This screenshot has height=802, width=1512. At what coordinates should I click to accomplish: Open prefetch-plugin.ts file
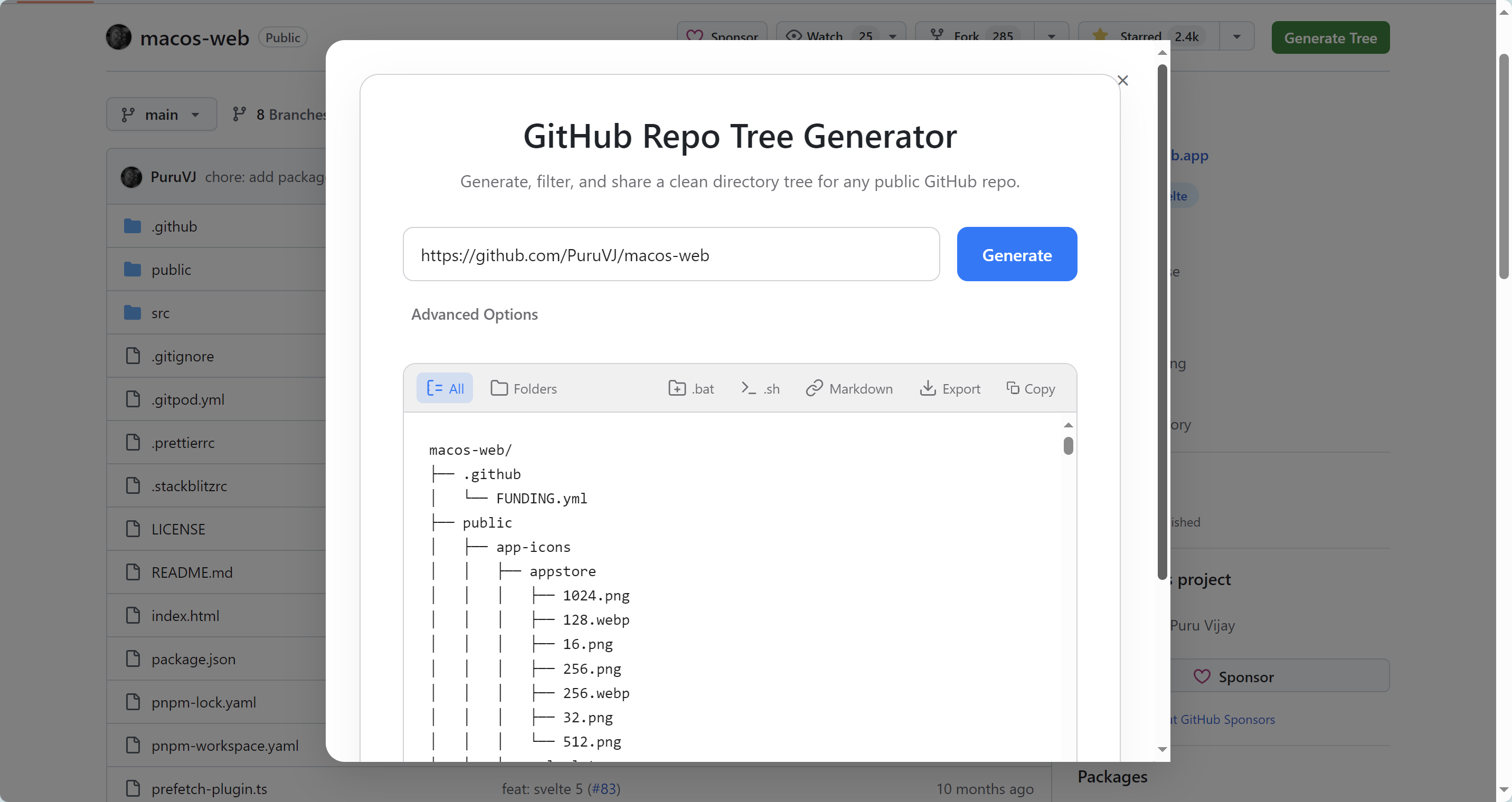[x=209, y=789]
